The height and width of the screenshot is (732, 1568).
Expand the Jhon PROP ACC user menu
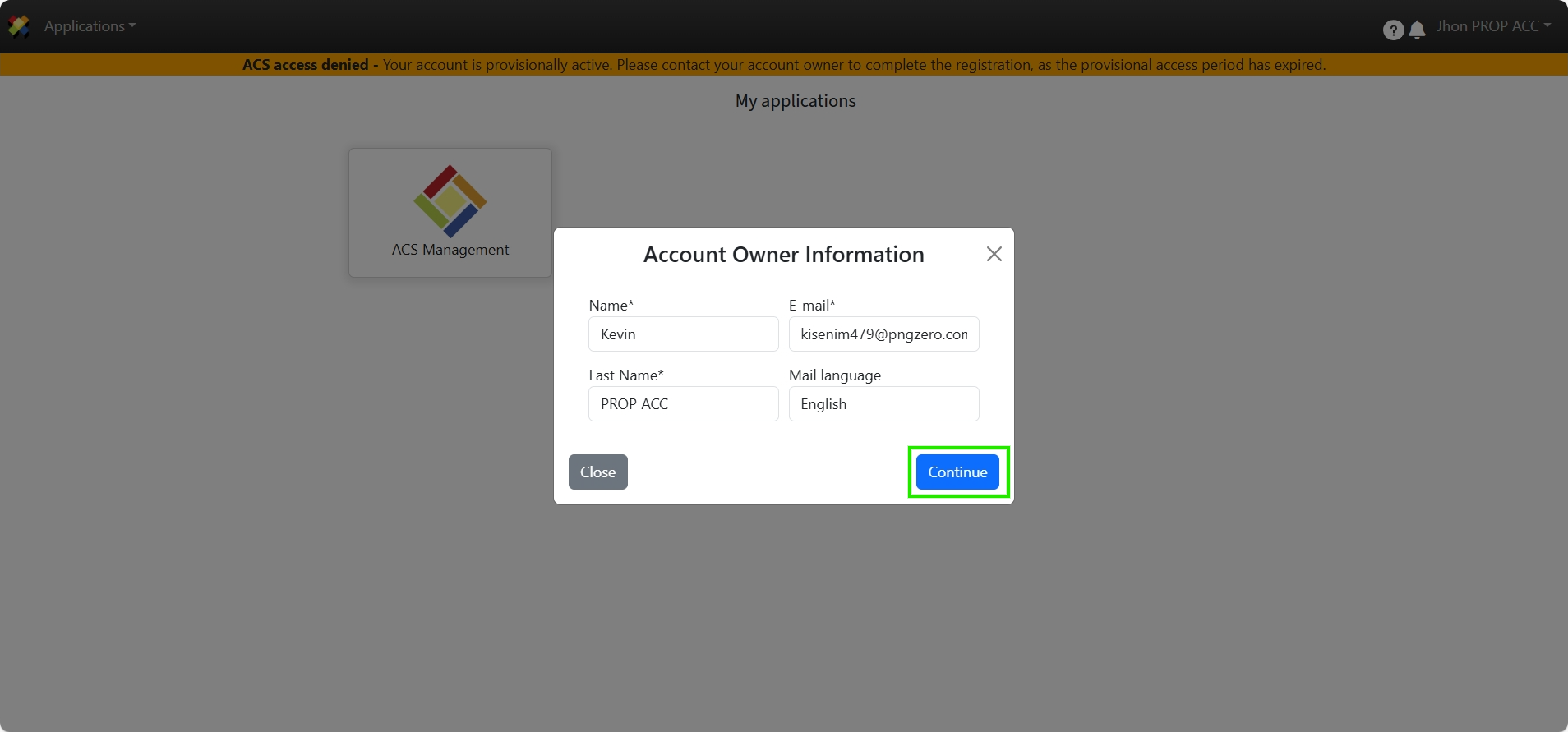click(1492, 26)
